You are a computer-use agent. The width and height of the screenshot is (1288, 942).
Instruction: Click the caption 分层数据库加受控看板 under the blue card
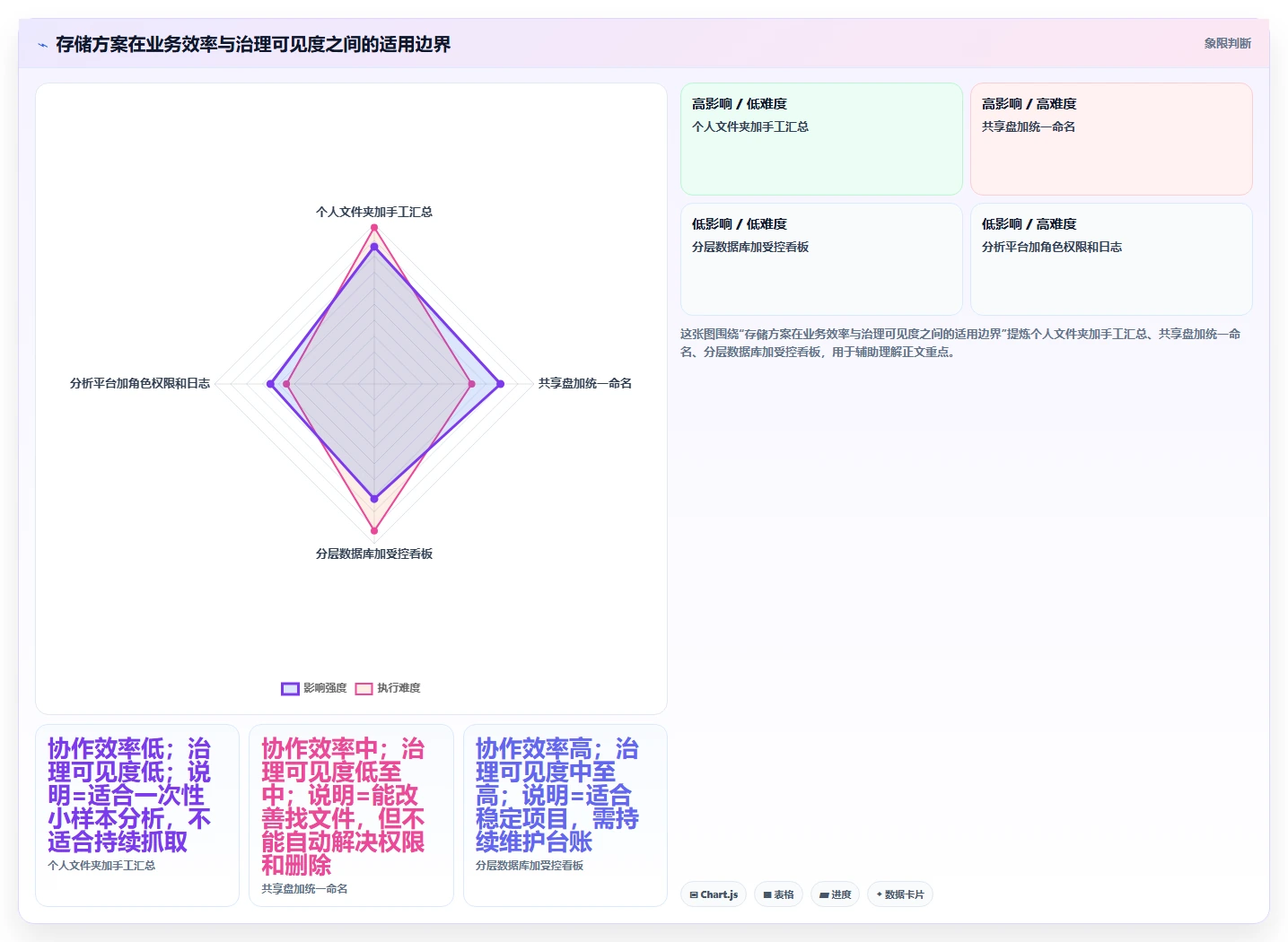pyautogui.click(x=530, y=866)
